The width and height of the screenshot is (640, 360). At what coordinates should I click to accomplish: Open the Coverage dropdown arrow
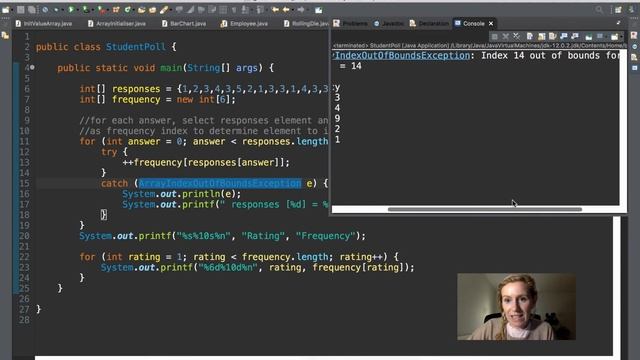point(93,10)
